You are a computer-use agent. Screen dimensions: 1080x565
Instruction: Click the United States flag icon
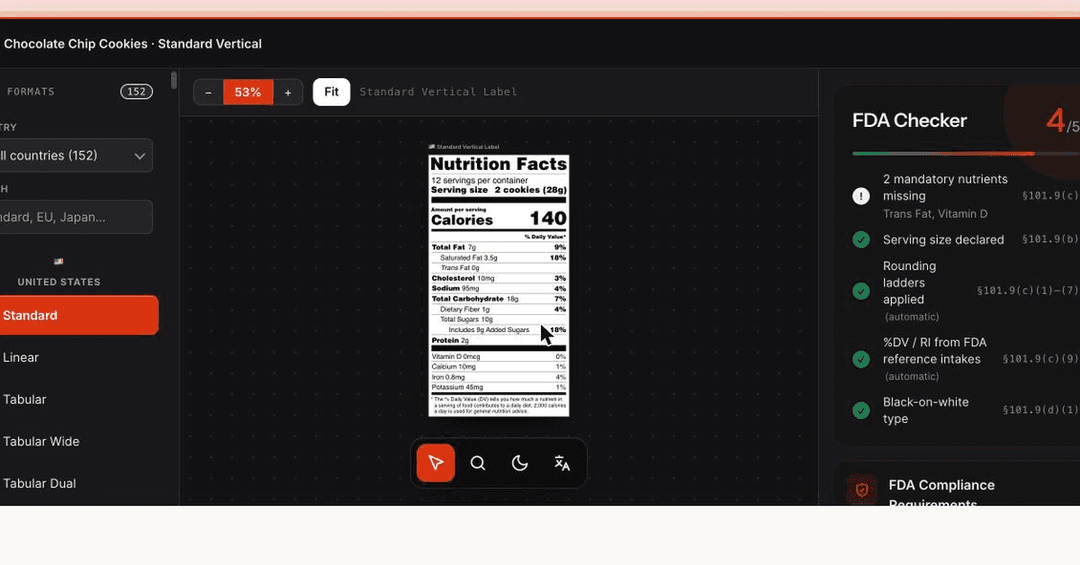coord(59,261)
